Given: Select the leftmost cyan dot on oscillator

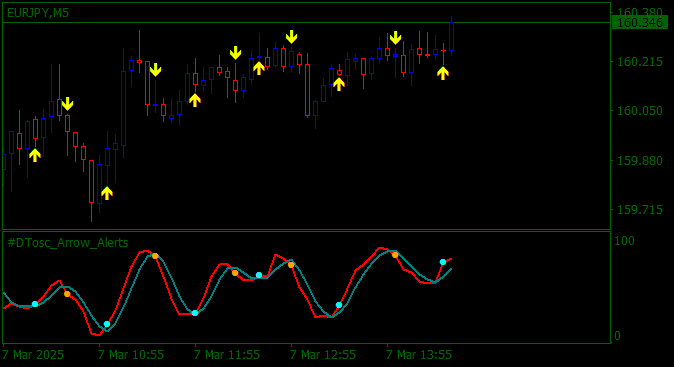Looking at the screenshot, I should coord(35,304).
